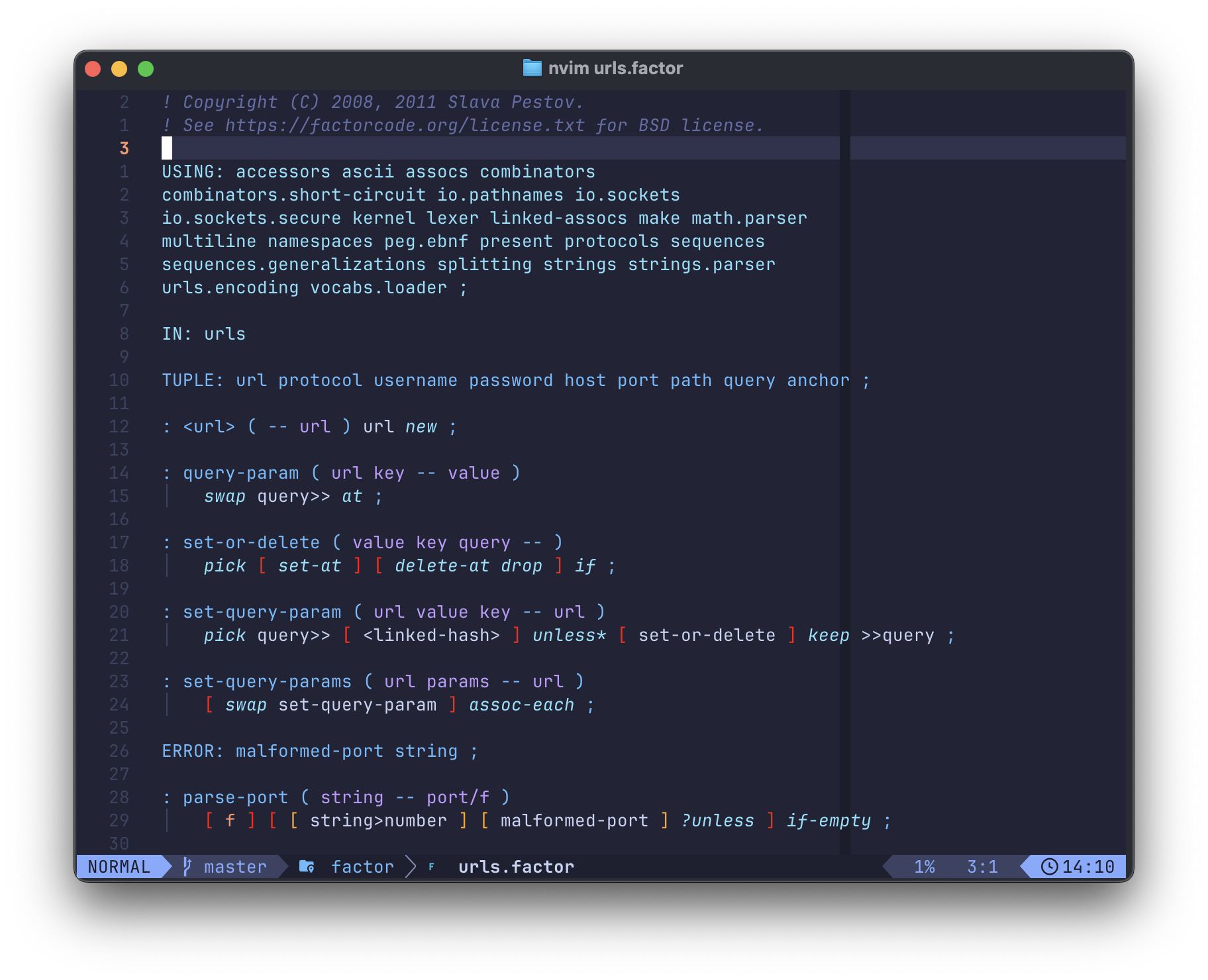Click the ERROR: keyword
The height and width of the screenshot is (980, 1208).
coord(193,751)
